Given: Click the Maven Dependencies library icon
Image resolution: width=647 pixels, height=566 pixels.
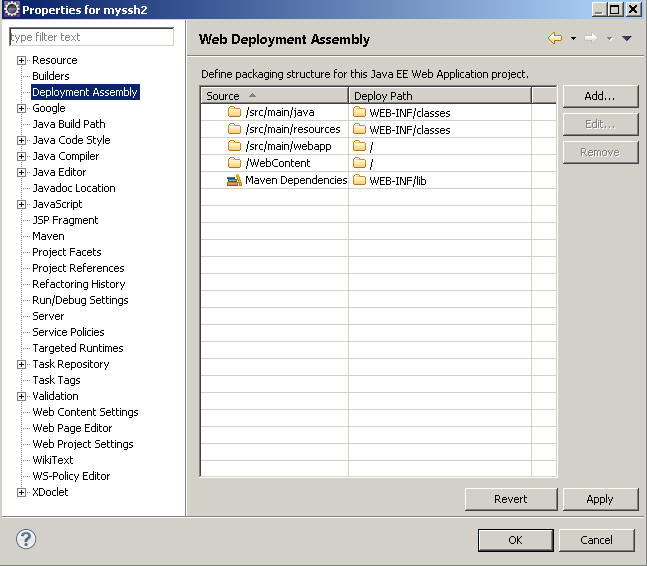Looking at the screenshot, I should (234, 180).
